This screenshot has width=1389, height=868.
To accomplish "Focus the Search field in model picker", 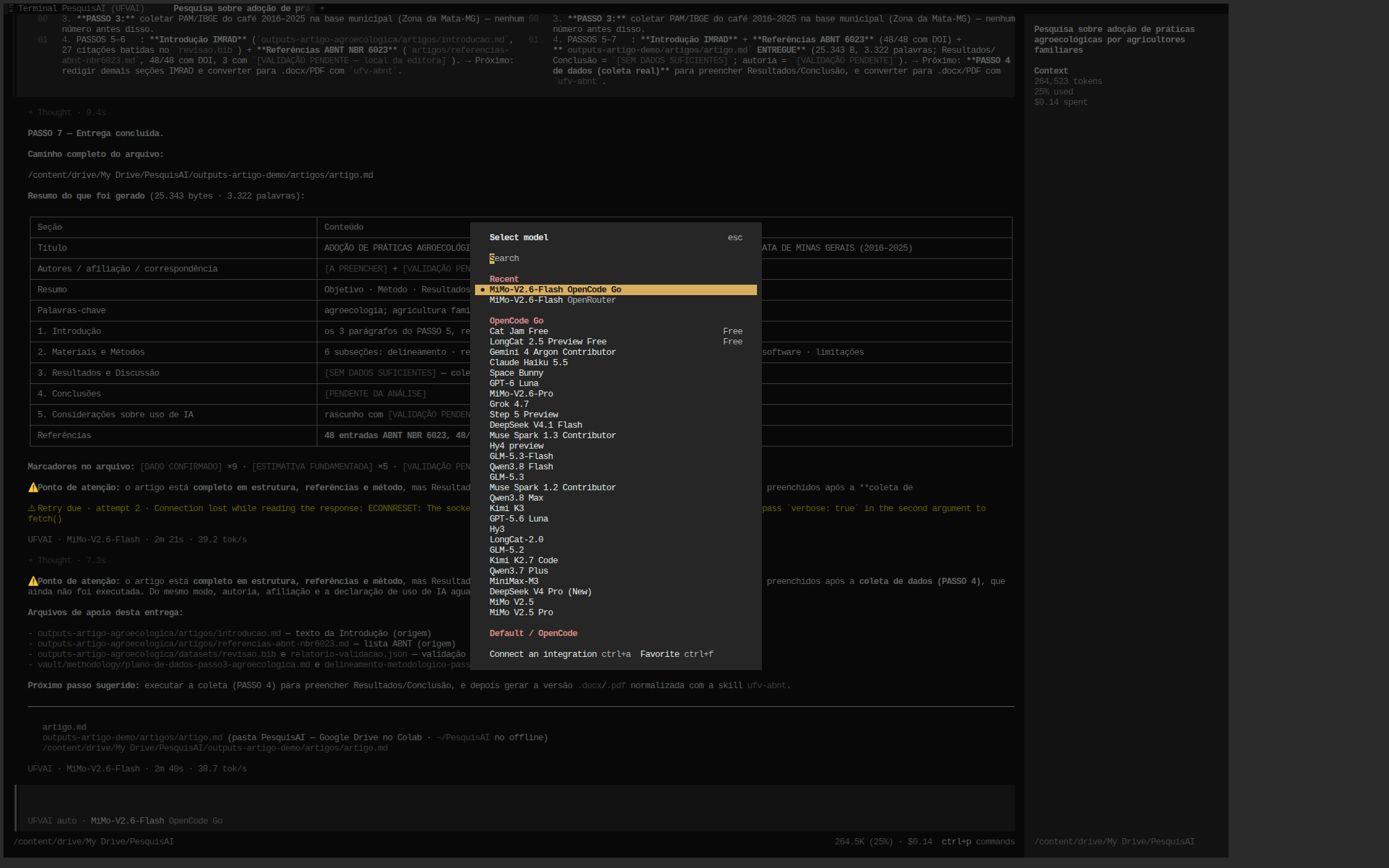I will pos(615,258).
